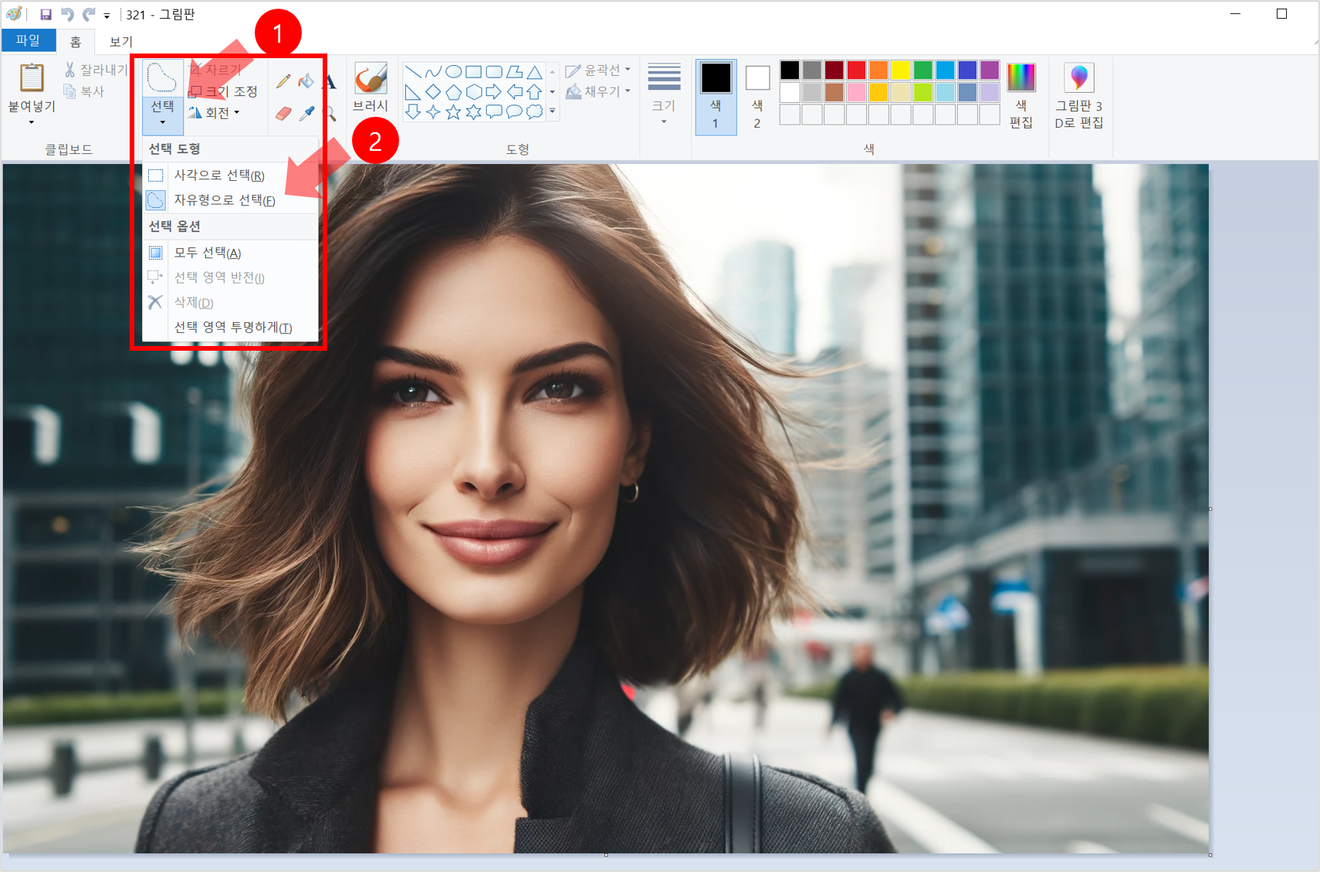This screenshot has height=872, width=1320.
Task: Choose the Right triangle shape
Action: coord(413,92)
